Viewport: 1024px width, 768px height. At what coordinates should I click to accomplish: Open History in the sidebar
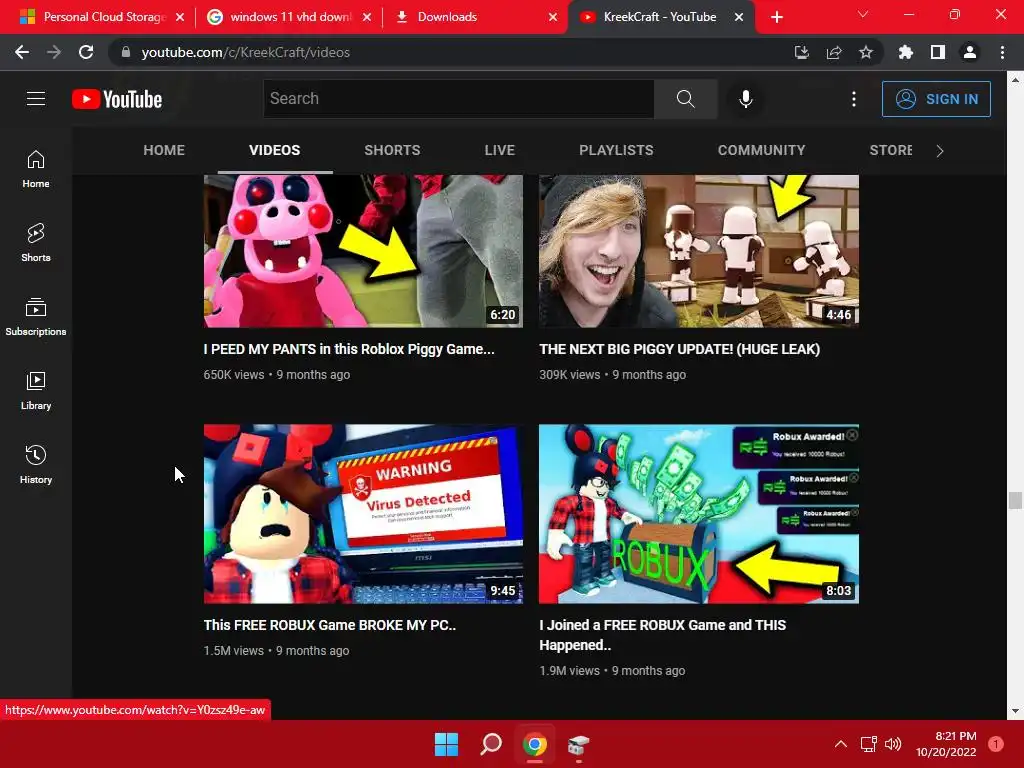pyautogui.click(x=36, y=464)
